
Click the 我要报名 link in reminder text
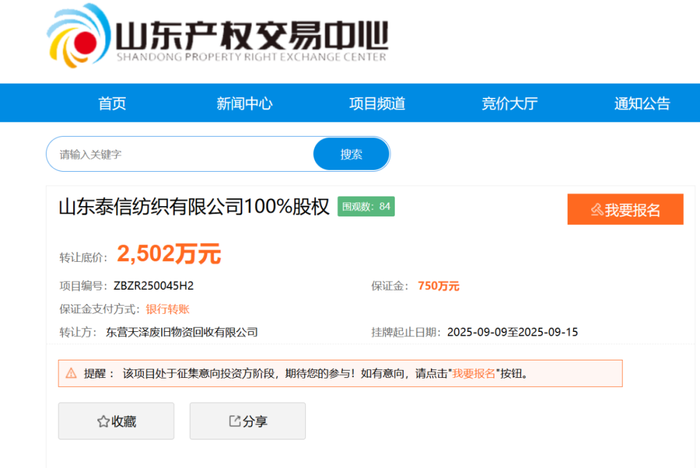pyautogui.click(x=474, y=373)
